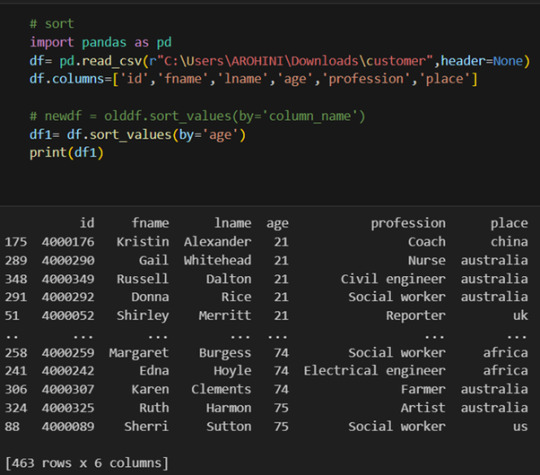Click the by='age' argument
Screen dimensions: 540x475
click(209, 134)
